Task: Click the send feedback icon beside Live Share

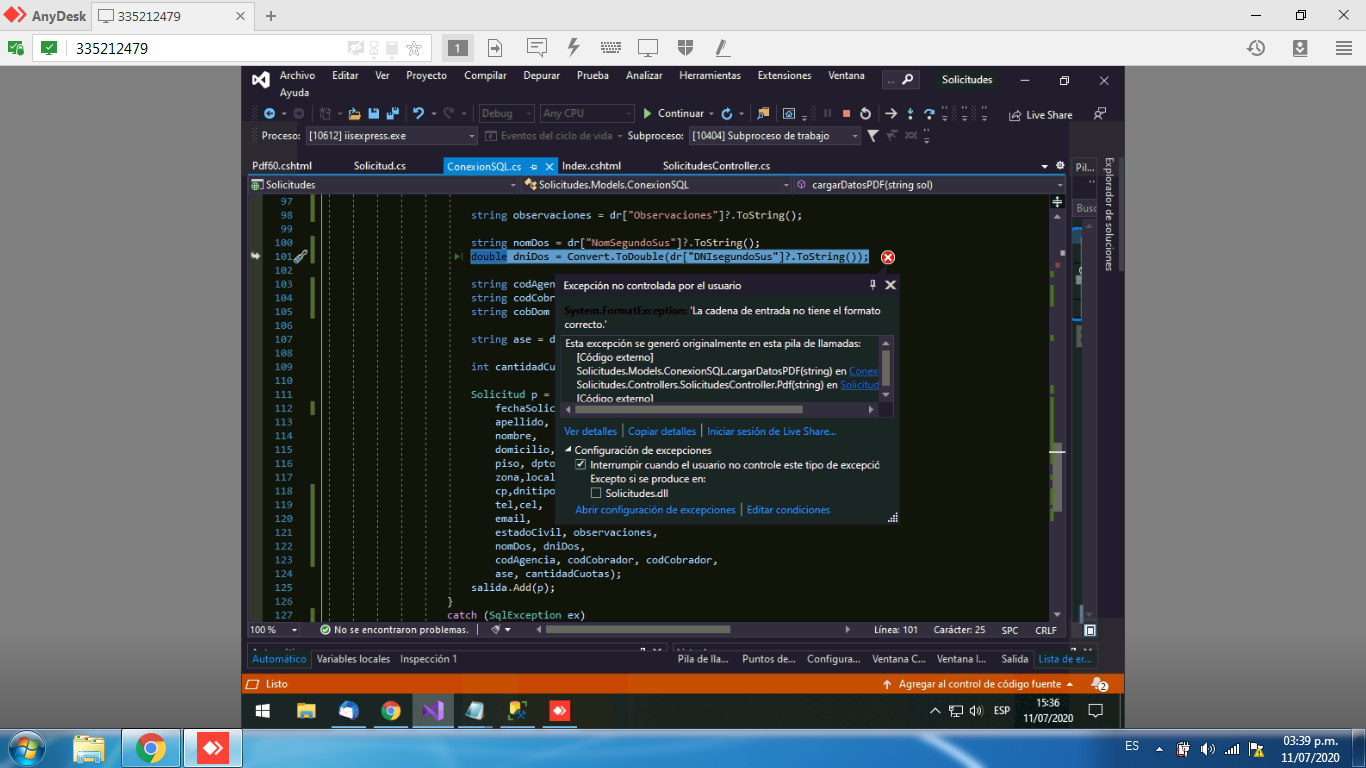Action: (1100, 114)
